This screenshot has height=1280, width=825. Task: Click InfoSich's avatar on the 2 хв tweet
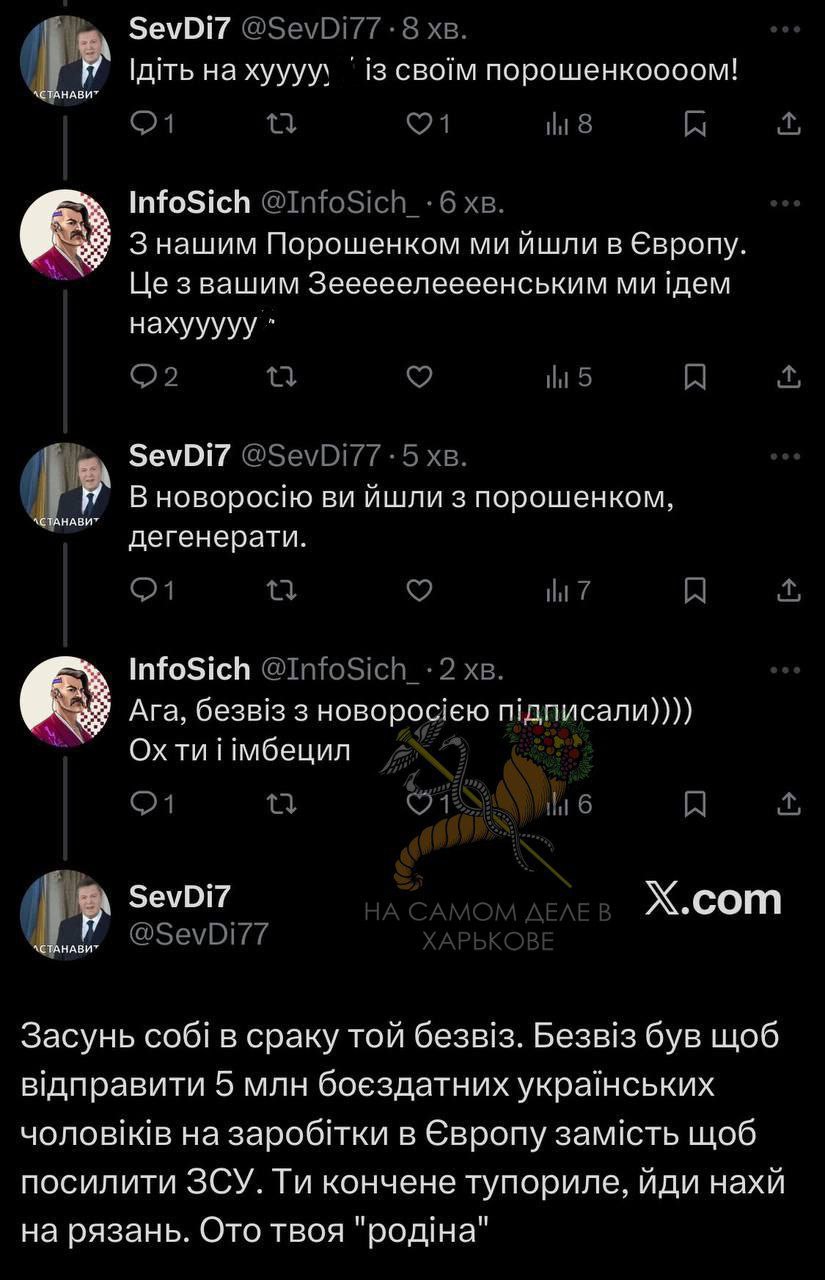(65, 700)
